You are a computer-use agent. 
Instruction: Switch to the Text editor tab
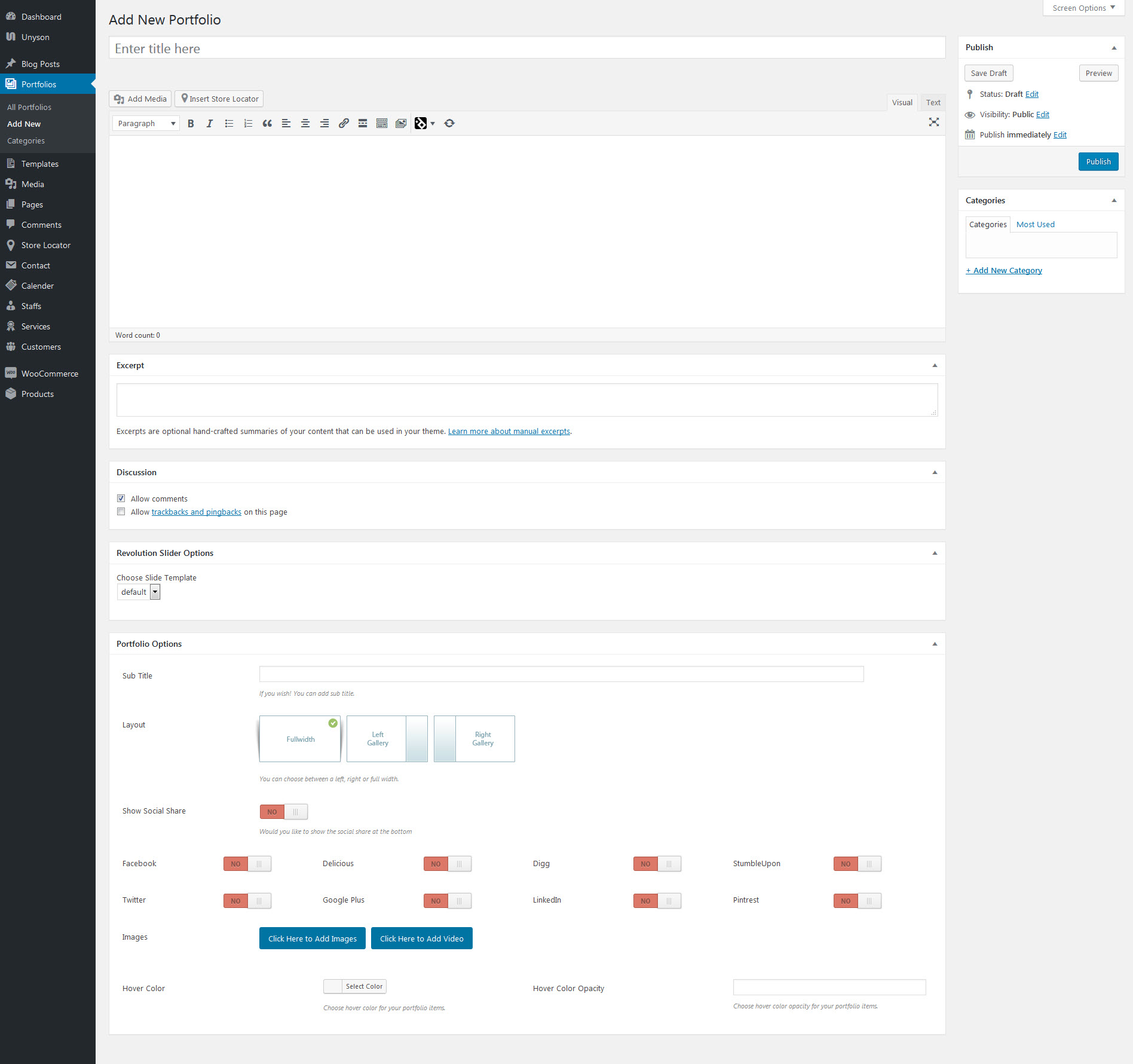pyautogui.click(x=933, y=102)
